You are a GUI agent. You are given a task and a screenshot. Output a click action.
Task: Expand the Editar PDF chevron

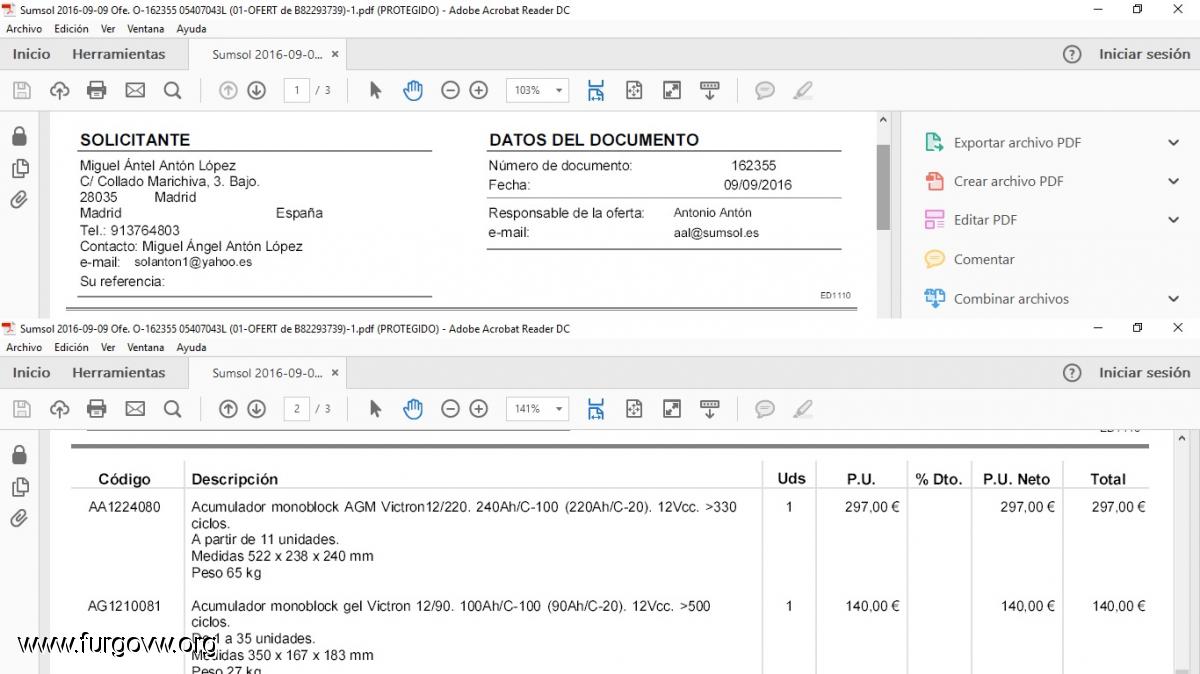(1174, 220)
